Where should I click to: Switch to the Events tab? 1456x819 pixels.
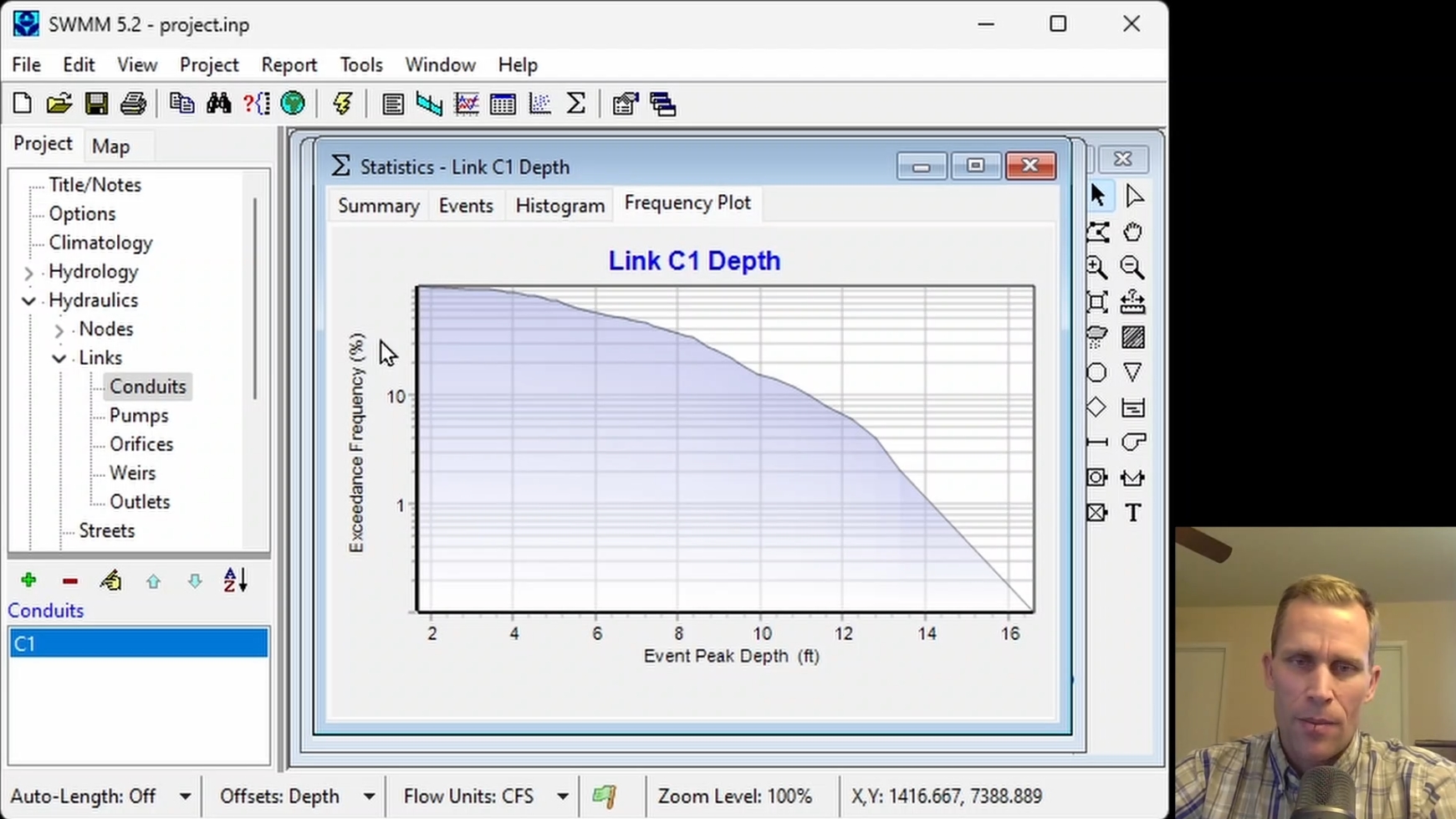coord(466,206)
